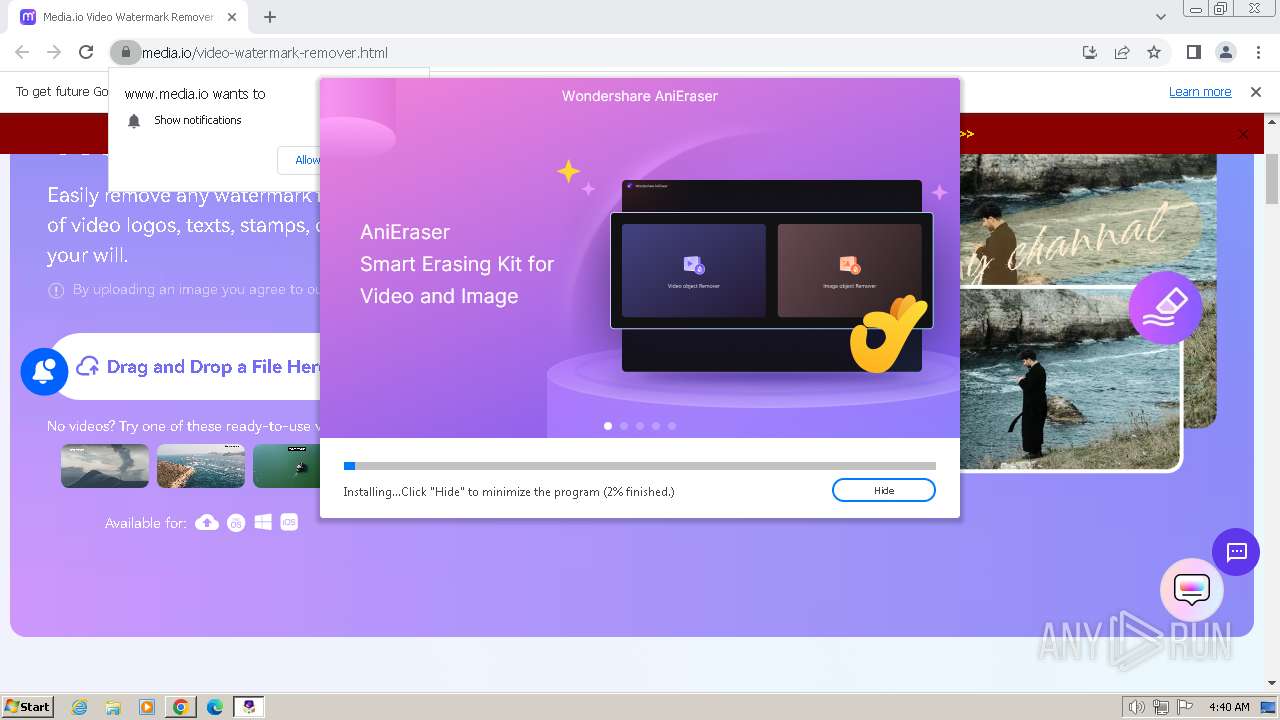Close the Media.io Video Watermark Remover tab
This screenshot has height=720, width=1280.
pos(232,17)
